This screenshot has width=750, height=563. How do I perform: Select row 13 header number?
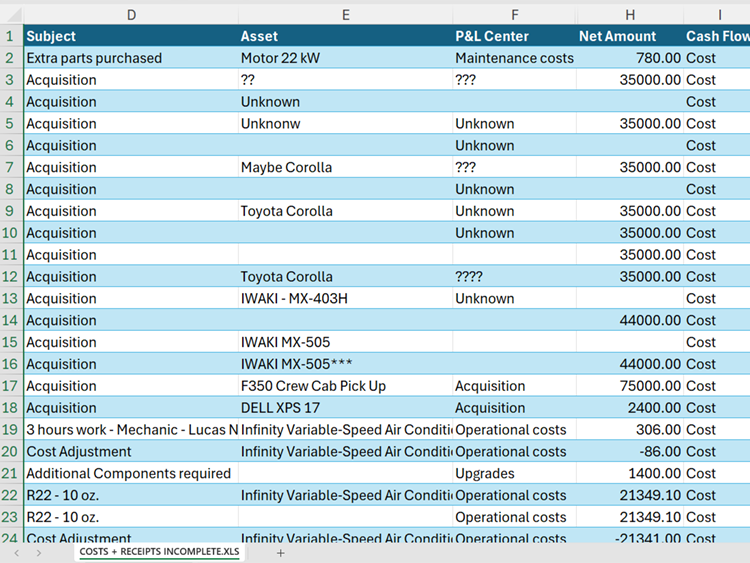[x=10, y=298]
